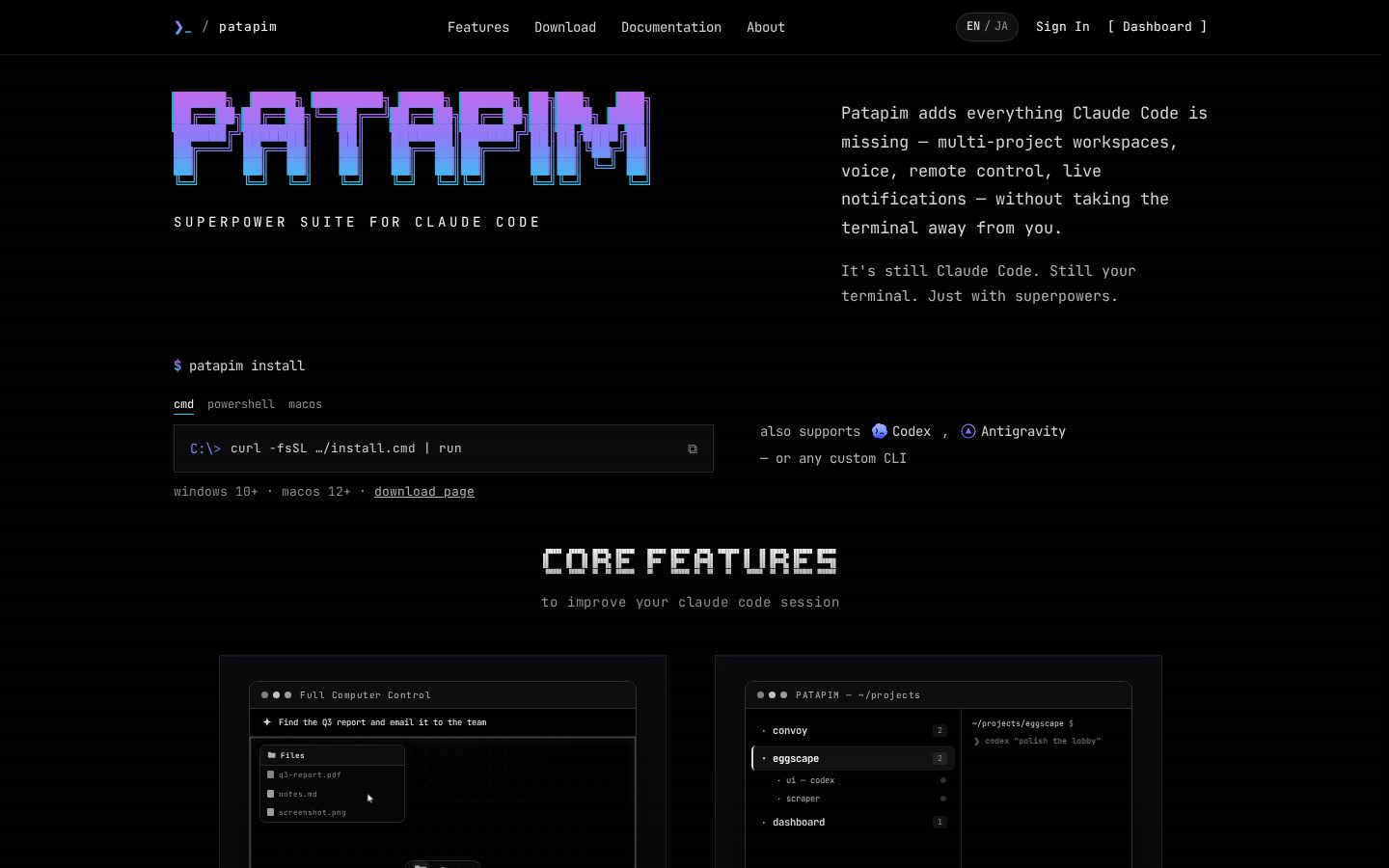Click the notes.md file name

[298, 794]
